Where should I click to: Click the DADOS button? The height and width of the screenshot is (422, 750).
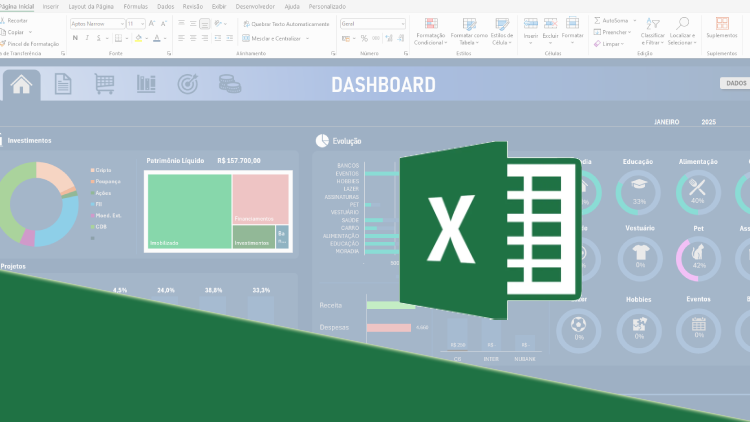pos(735,83)
